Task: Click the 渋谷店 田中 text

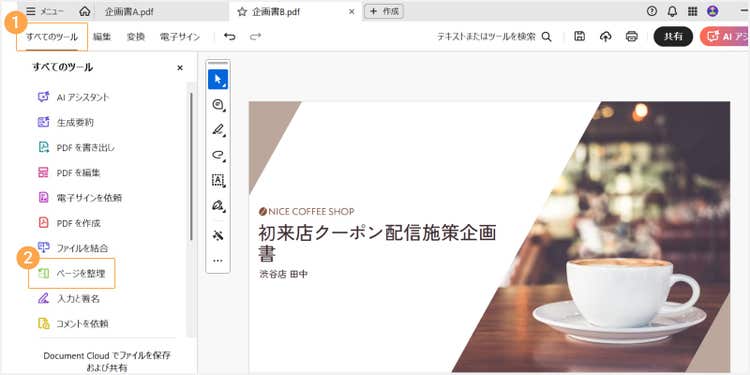Action: (x=283, y=275)
